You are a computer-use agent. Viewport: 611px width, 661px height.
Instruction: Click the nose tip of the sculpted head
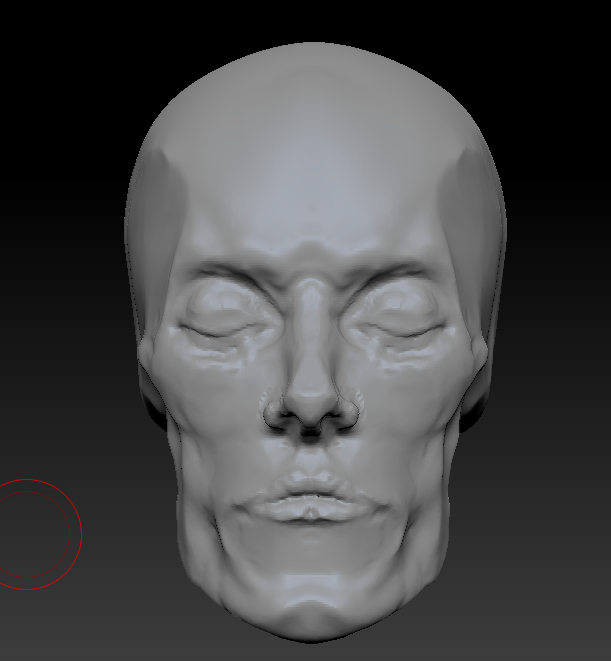pos(311,407)
